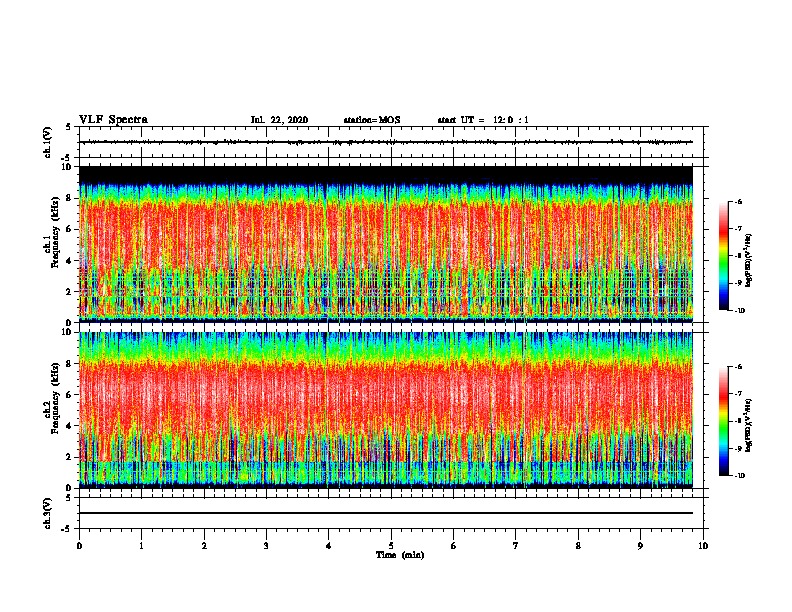This screenshot has width=792, height=612.
Task: Click time axis tick label '4'
Action: click(x=328, y=546)
